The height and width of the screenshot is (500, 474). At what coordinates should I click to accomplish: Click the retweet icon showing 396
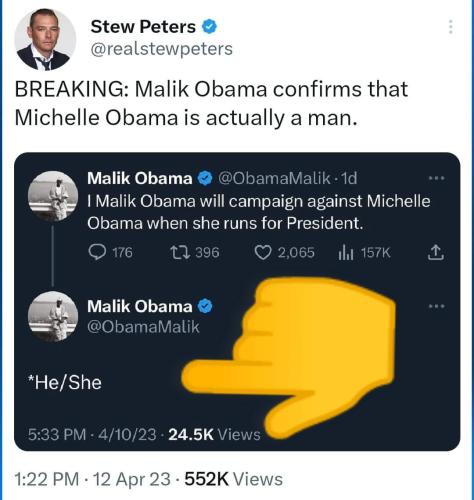click(180, 252)
